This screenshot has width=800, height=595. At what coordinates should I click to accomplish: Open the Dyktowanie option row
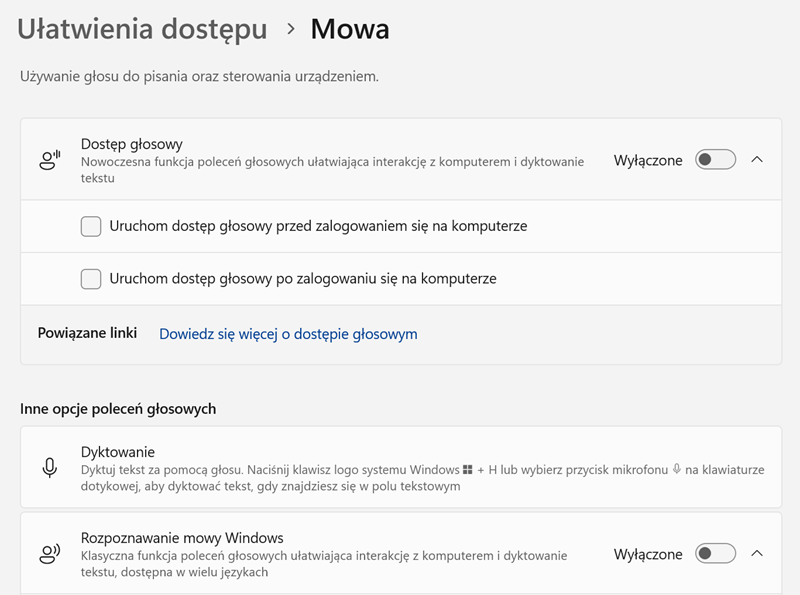click(400, 468)
